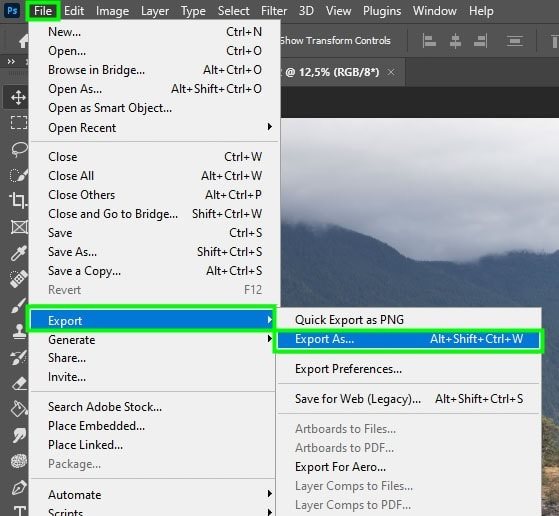Select the Lasso tool
Screen dimensions: 559x516
tap(19, 149)
